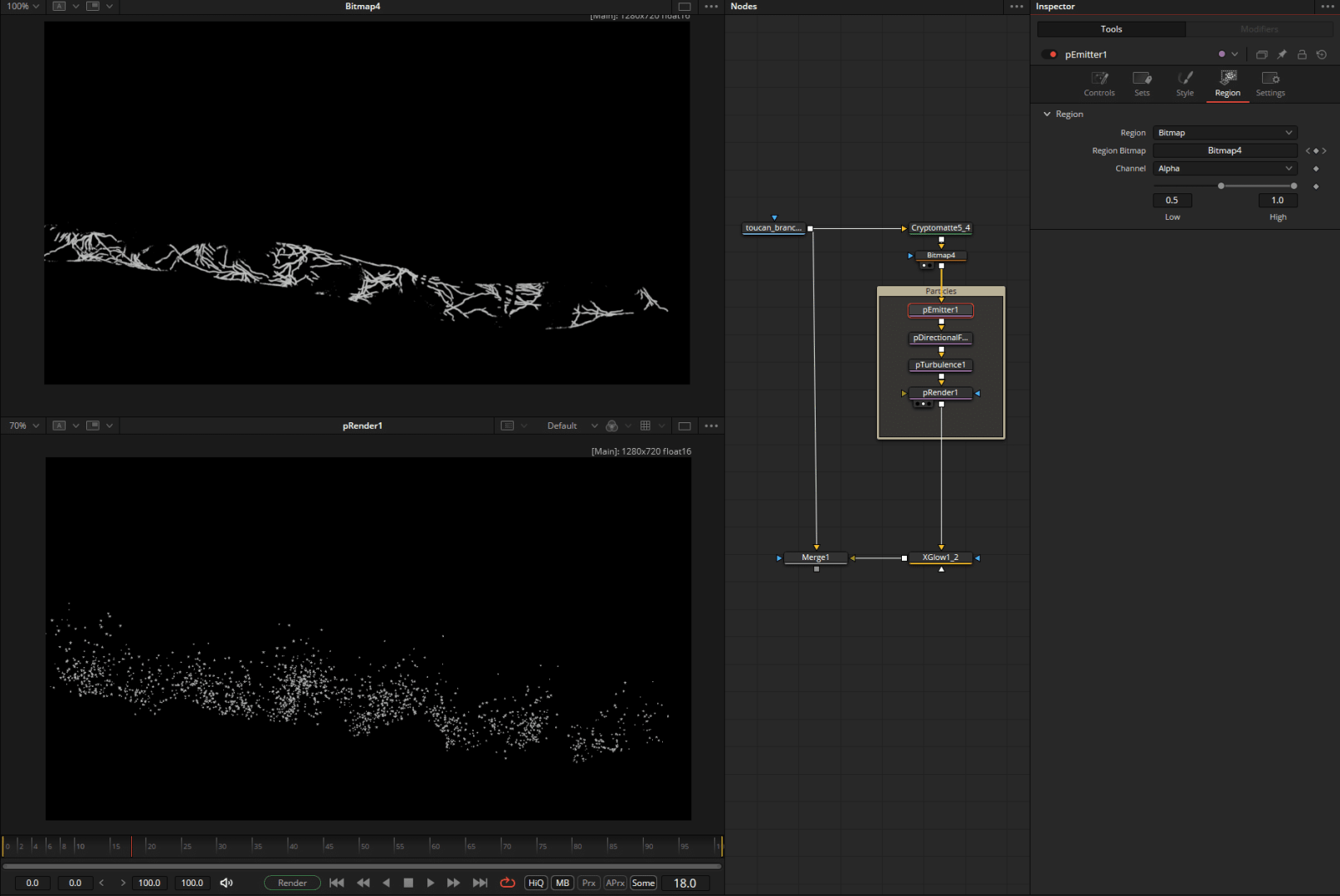Screen dimensions: 1340x896
Task: Click the versions icon in pEmitter1 header
Action: 1261,55
